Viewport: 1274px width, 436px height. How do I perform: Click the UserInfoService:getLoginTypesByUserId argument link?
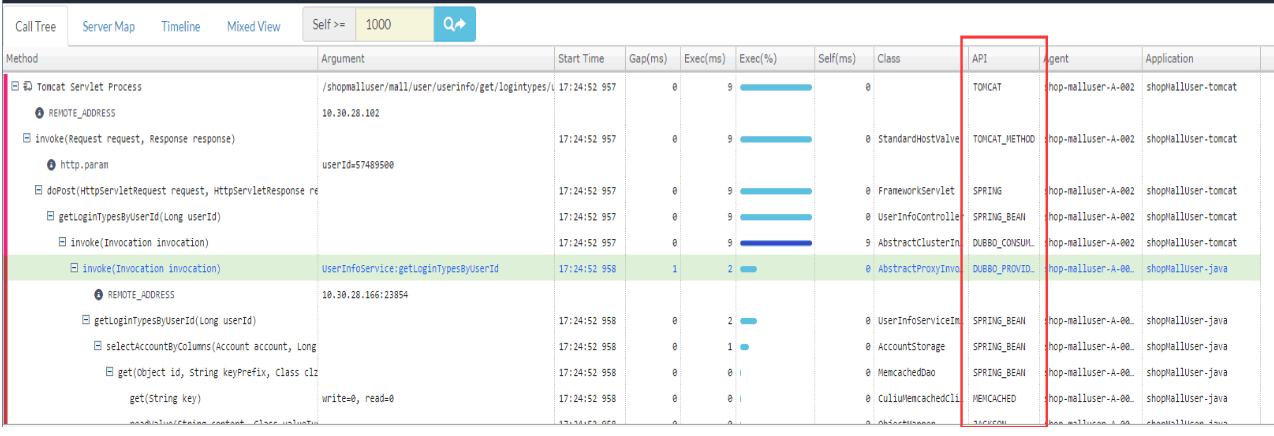pyautogui.click(x=410, y=269)
